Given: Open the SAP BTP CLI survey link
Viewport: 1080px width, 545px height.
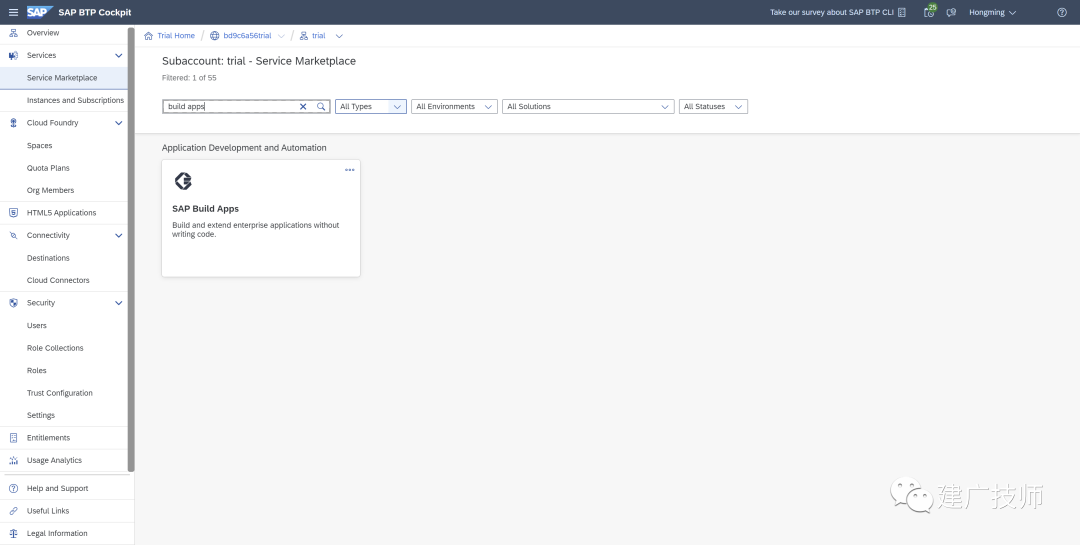Looking at the screenshot, I should click(831, 12).
